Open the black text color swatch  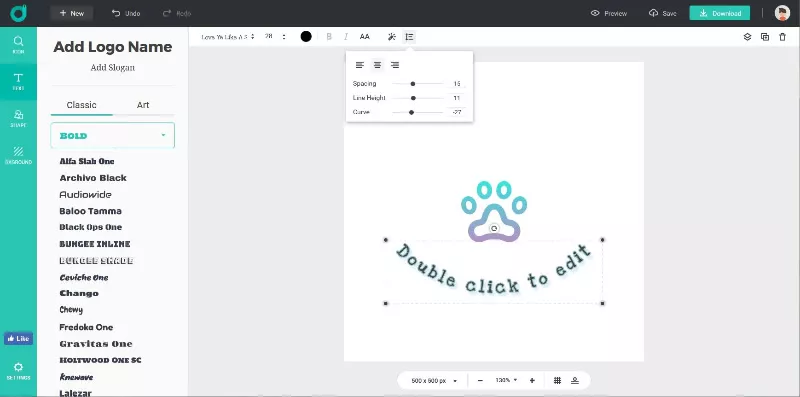point(306,36)
